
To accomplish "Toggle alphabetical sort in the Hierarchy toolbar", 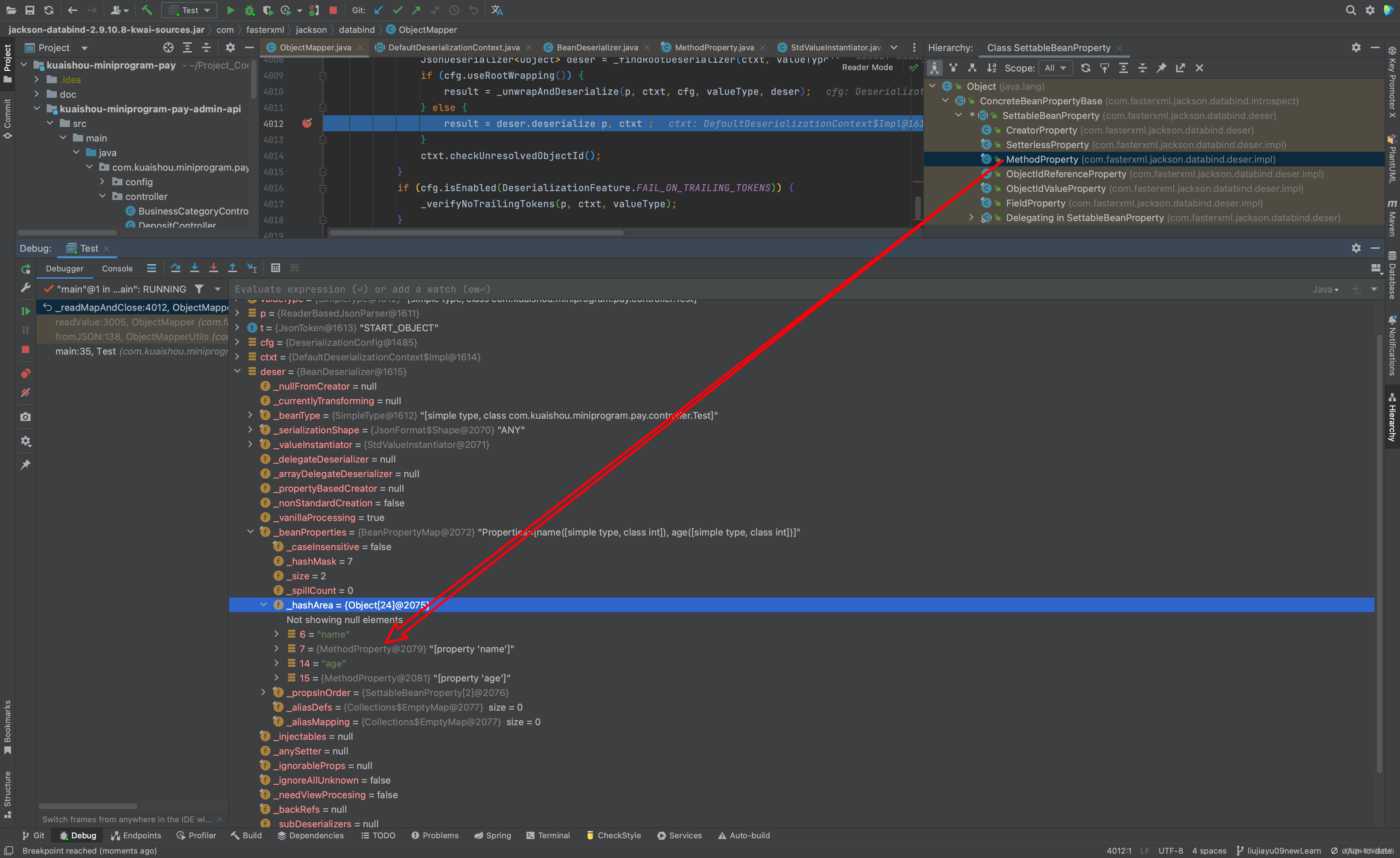I will (x=991, y=67).
